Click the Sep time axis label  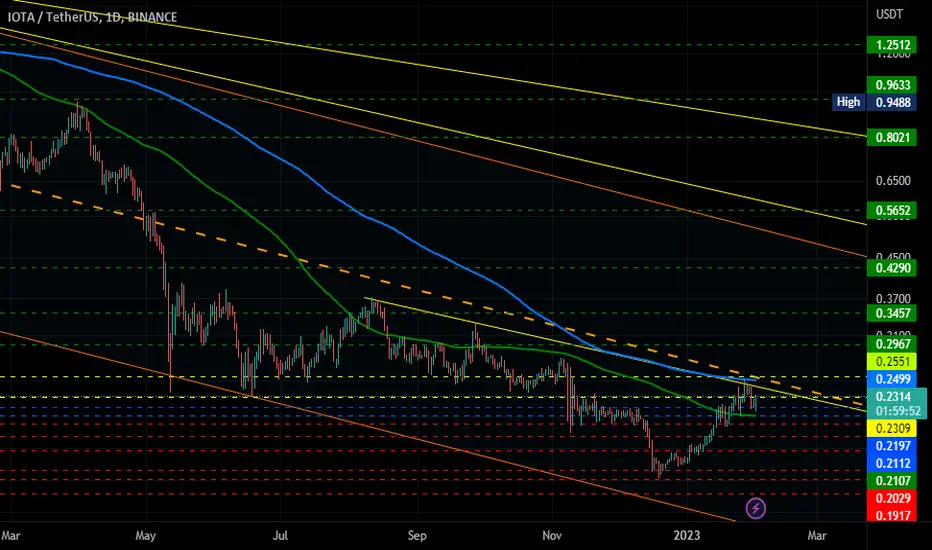tap(417, 536)
